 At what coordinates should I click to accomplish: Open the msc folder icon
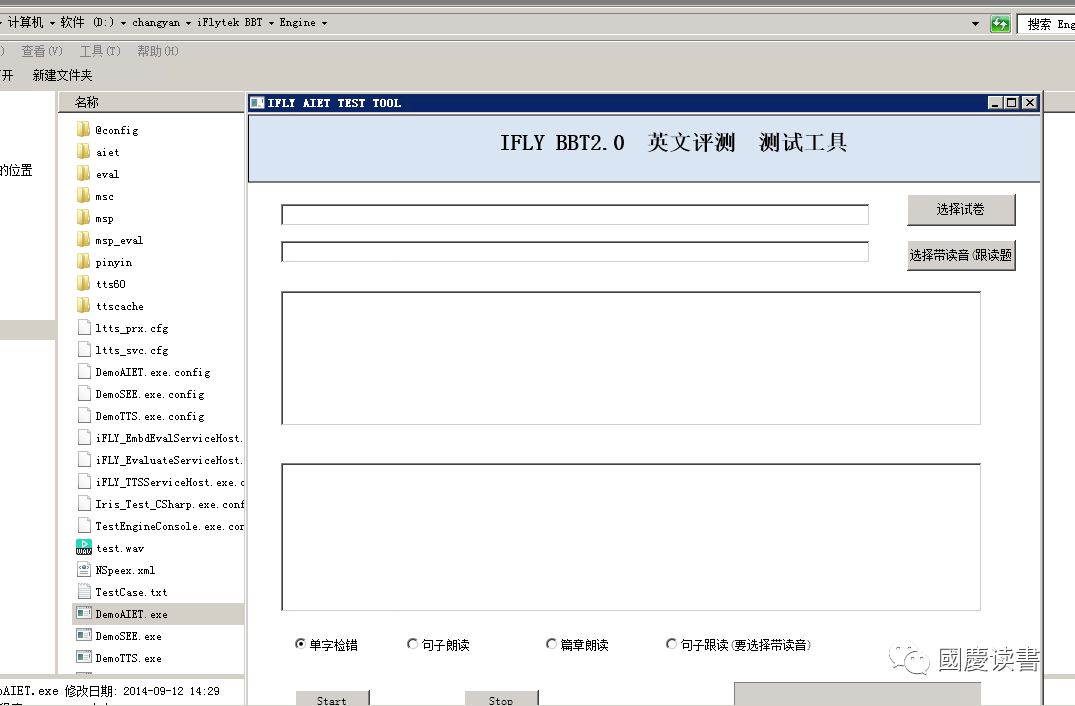coord(84,196)
